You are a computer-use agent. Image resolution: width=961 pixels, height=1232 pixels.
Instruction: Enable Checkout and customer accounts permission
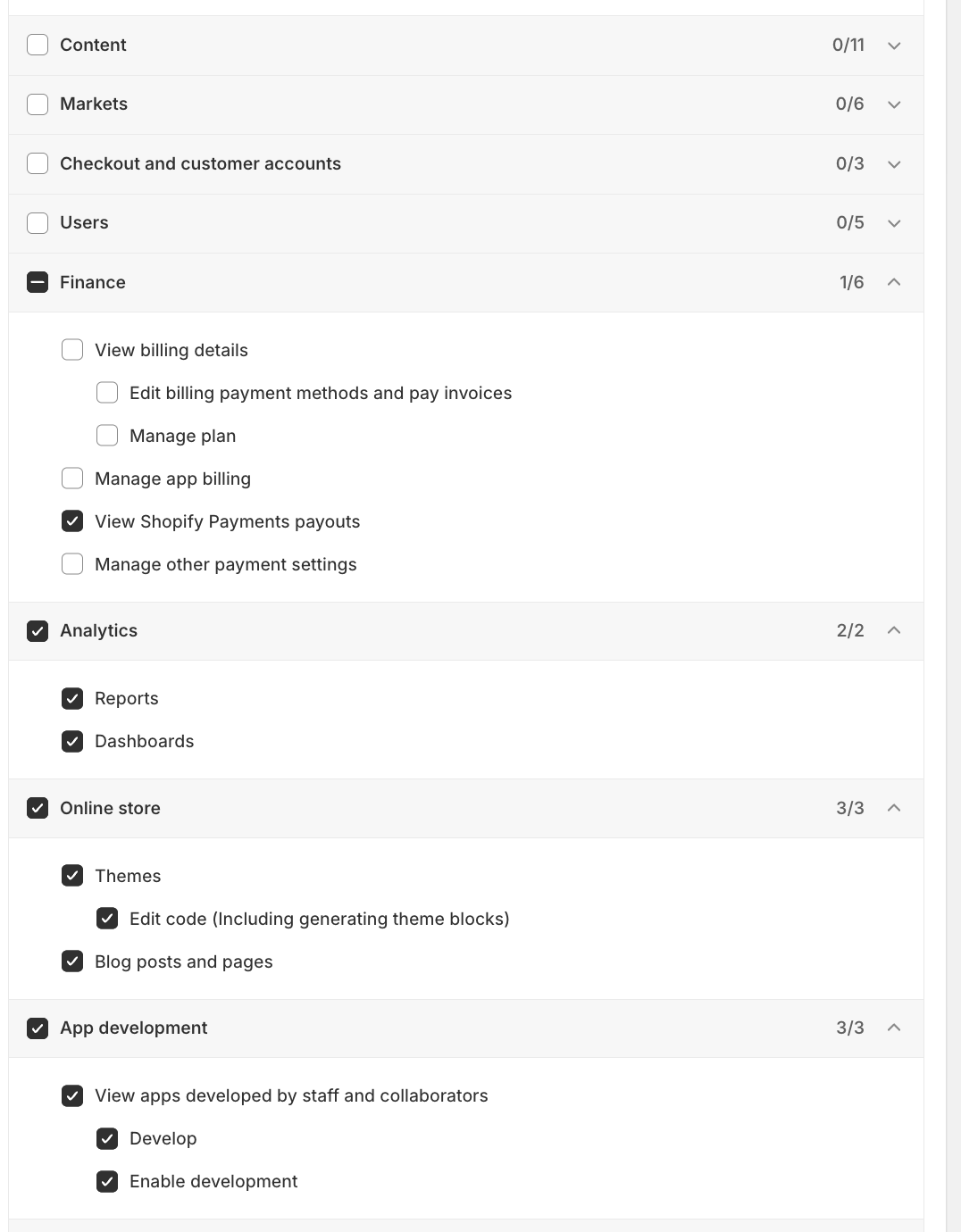pyautogui.click(x=37, y=163)
